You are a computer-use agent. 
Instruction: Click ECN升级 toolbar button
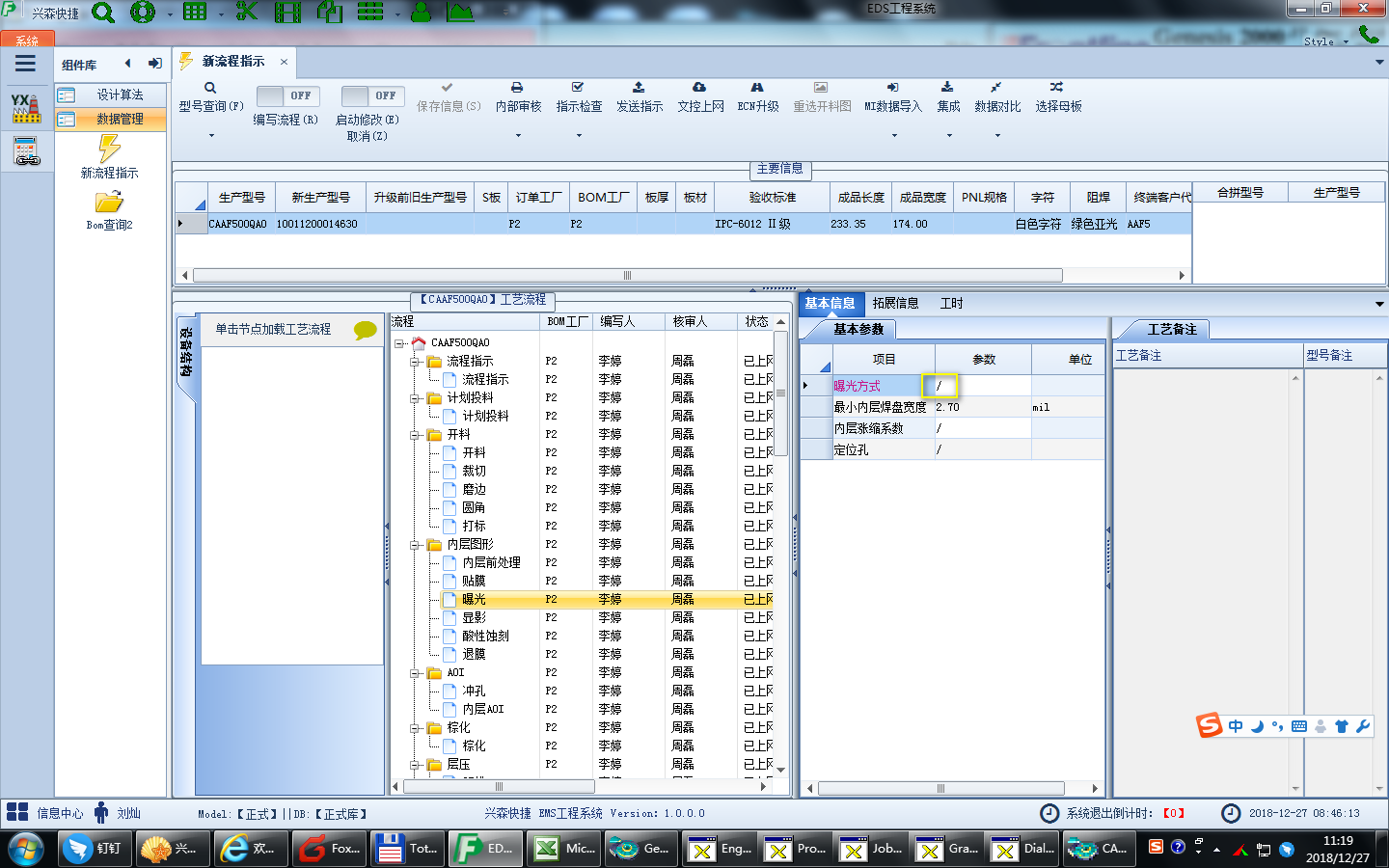click(757, 97)
